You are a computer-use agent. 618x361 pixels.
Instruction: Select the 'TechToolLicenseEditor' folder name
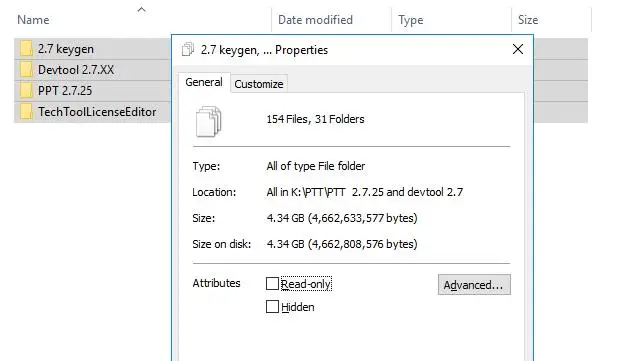tap(97, 112)
